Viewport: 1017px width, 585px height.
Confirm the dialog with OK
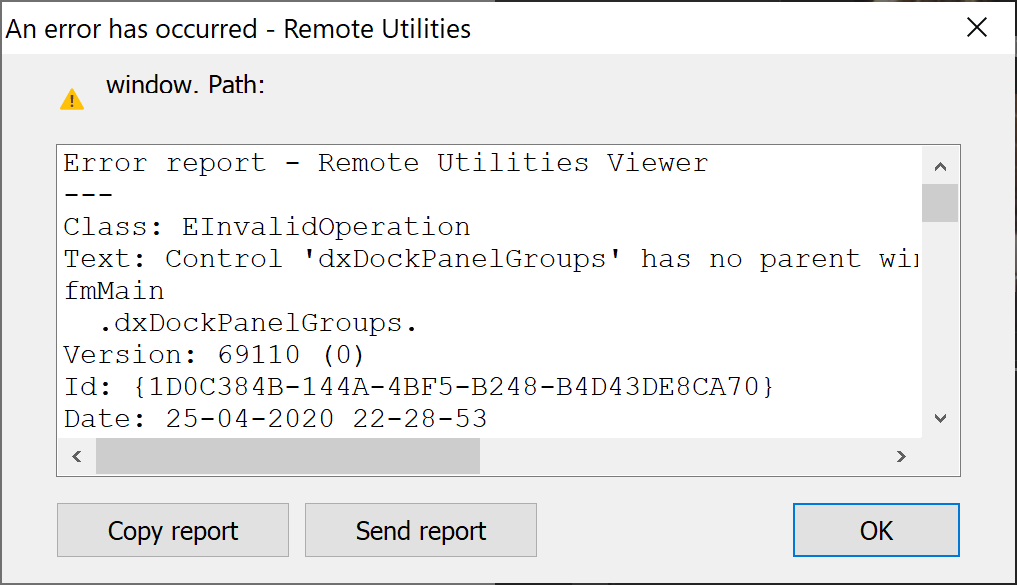coord(876,530)
